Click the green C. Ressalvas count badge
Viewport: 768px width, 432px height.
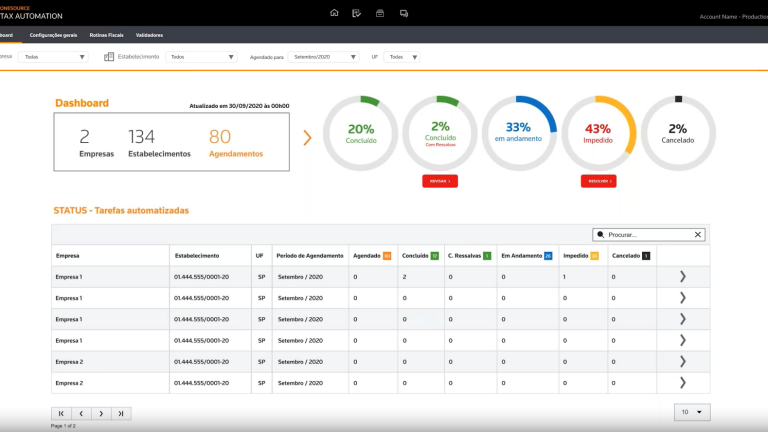[487, 256]
